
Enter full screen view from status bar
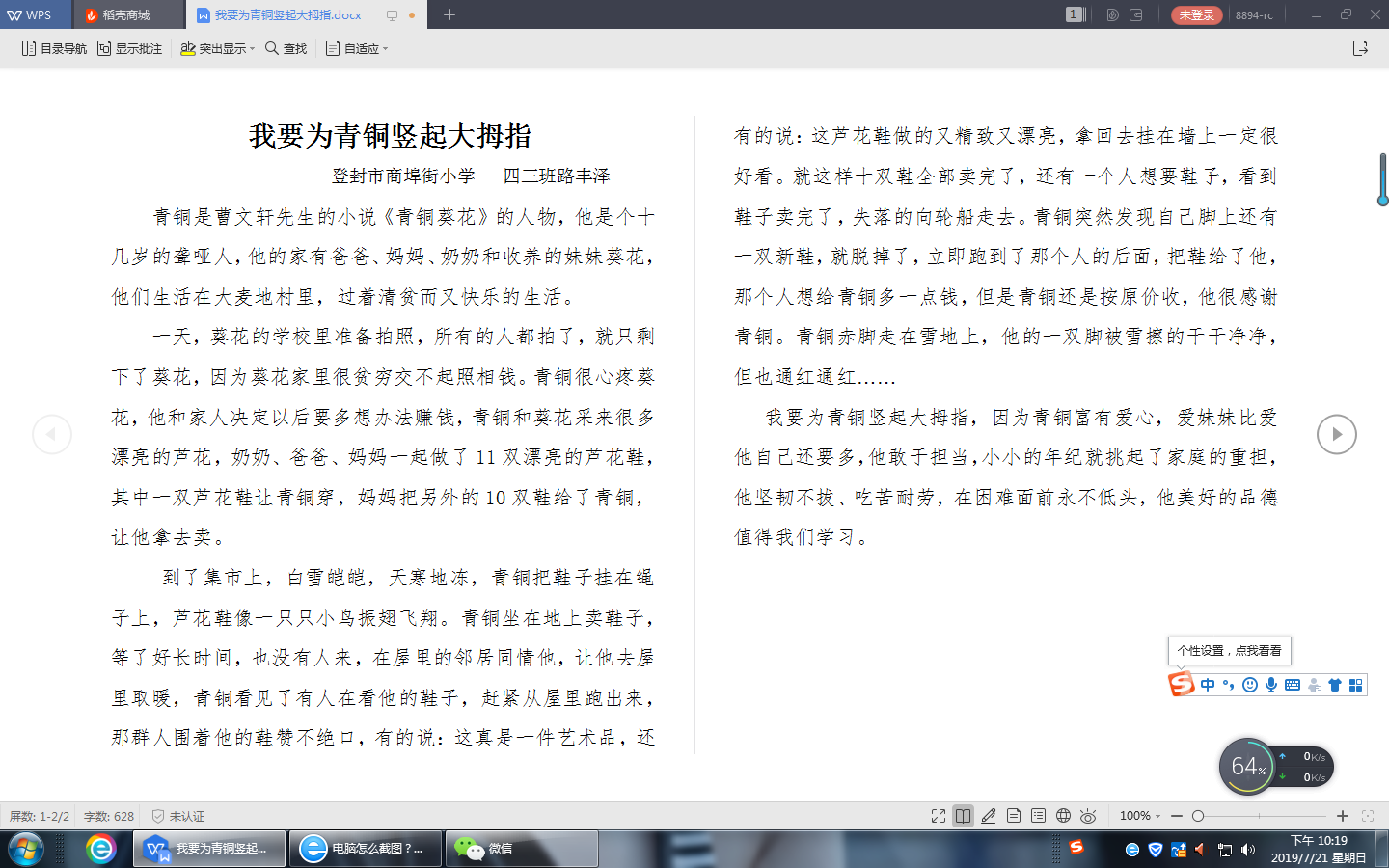[938, 816]
